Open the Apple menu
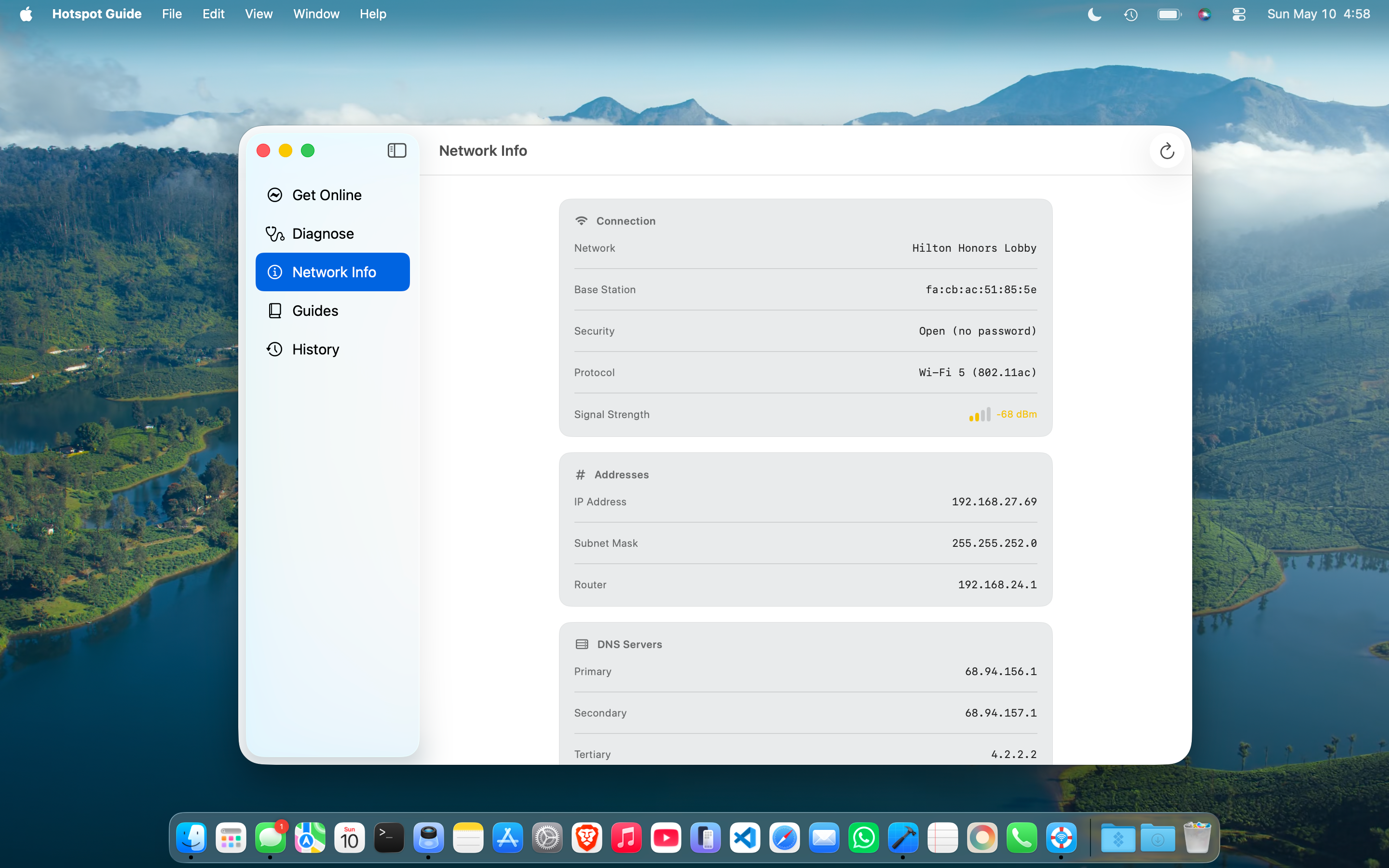Viewport: 1389px width, 868px height. coord(26,14)
